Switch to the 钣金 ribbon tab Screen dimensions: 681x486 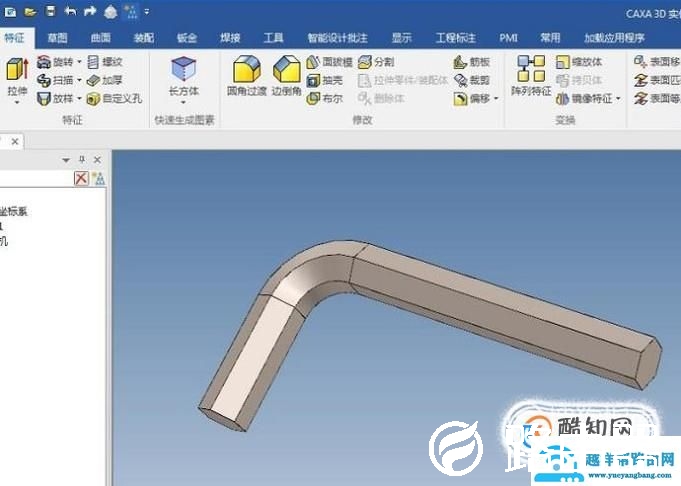(x=187, y=38)
